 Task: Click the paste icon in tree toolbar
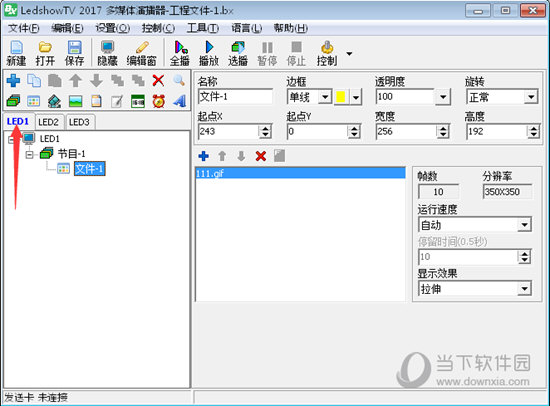tap(55, 81)
